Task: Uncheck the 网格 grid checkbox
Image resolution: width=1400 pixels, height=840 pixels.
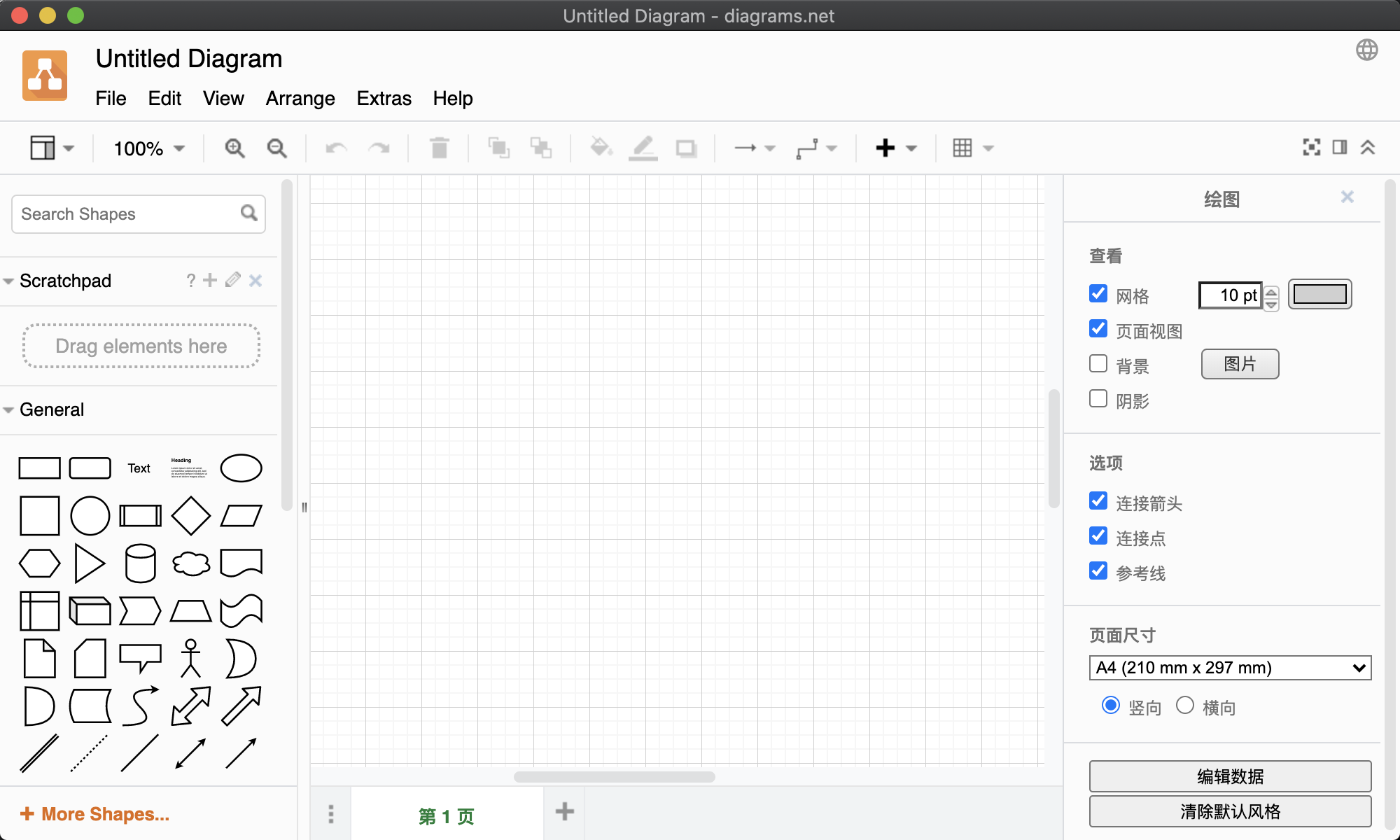Action: point(1098,294)
